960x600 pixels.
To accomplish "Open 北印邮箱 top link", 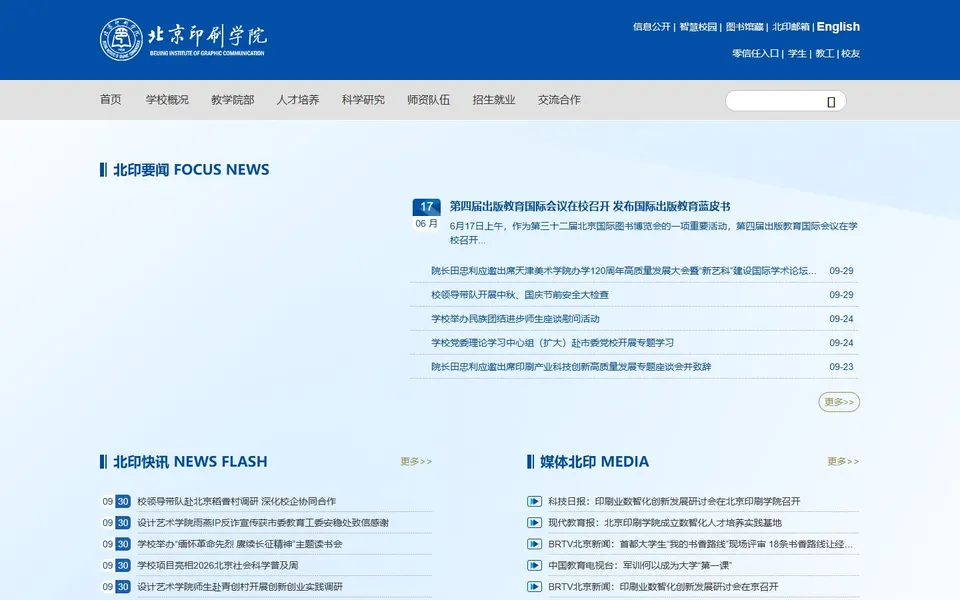I will (791, 27).
